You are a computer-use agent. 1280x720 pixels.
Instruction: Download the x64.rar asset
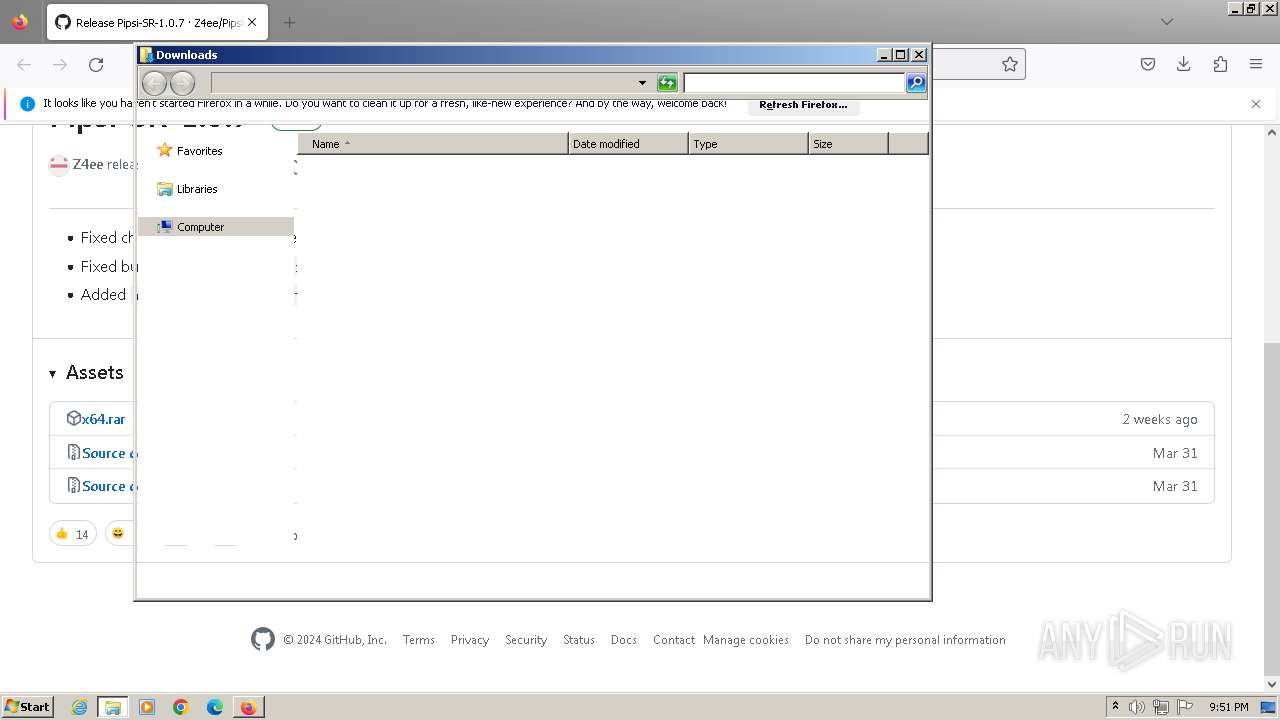103,419
